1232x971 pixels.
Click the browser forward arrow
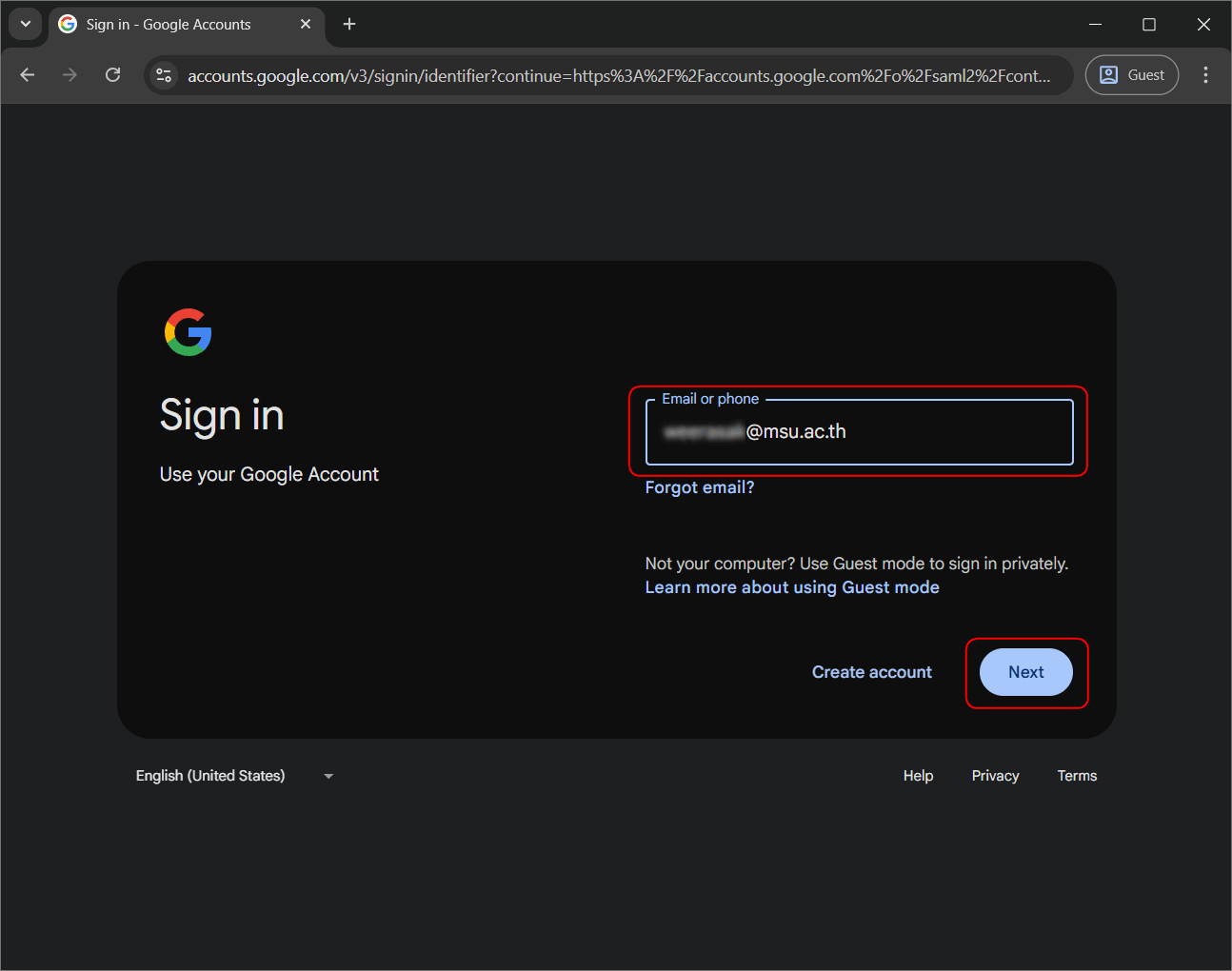pyautogui.click(x=70, y=75)
